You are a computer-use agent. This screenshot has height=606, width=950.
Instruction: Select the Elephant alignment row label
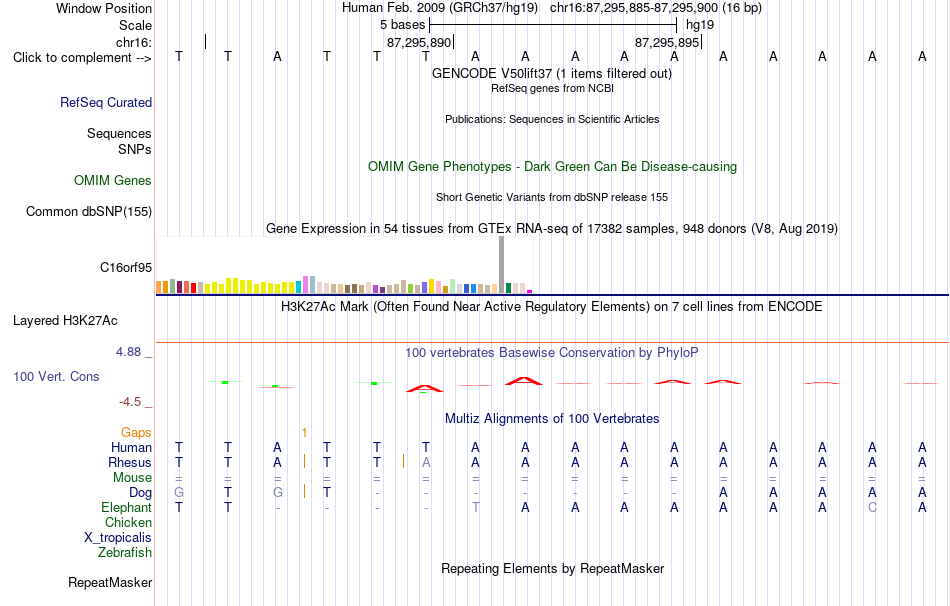tap(127, 507)
